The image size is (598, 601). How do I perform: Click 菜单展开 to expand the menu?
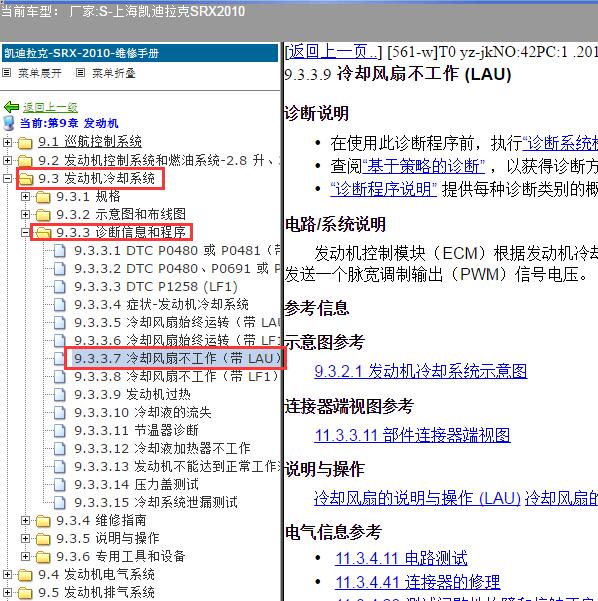coord(40,73)
